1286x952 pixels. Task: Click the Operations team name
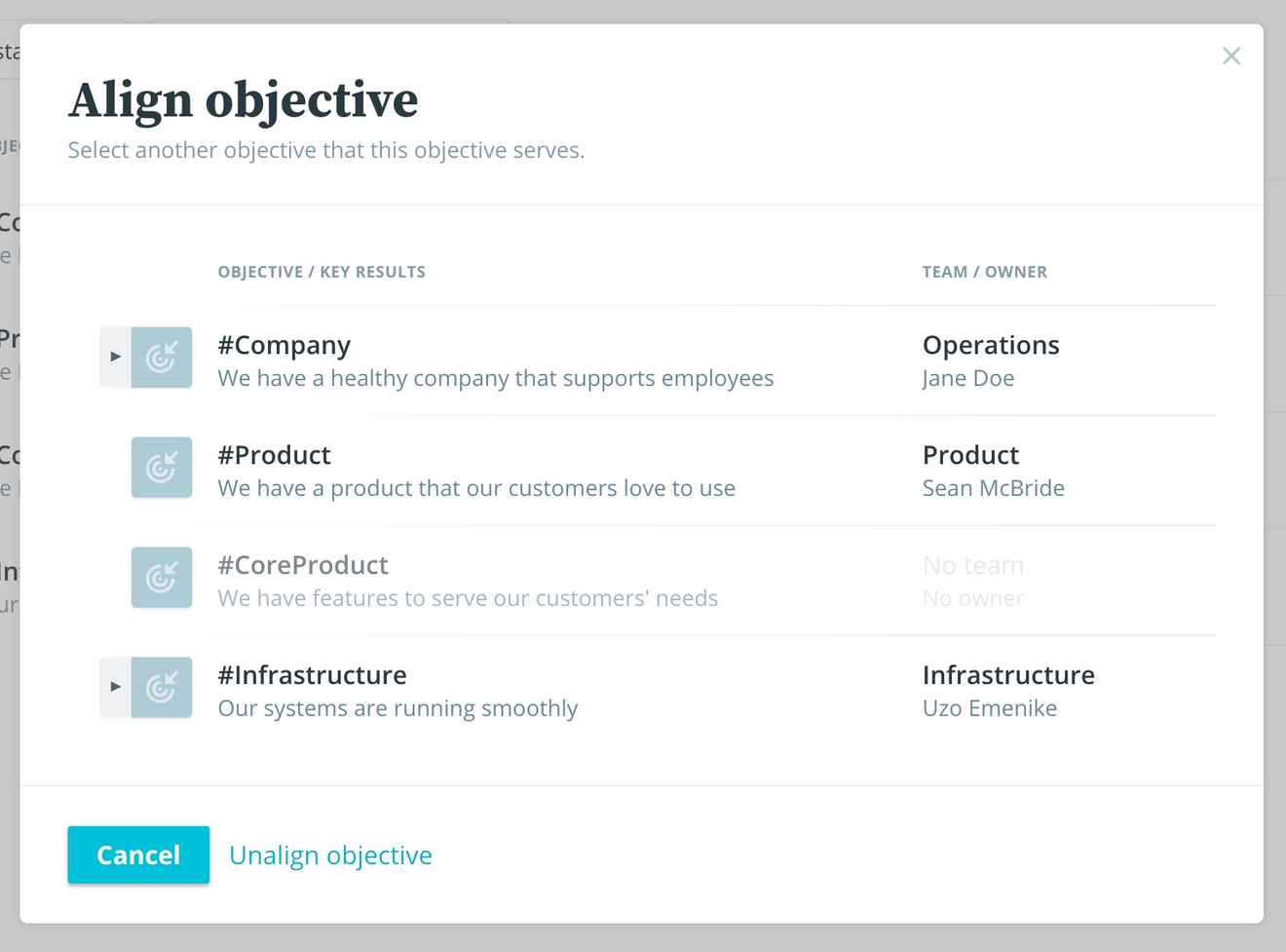pos(990,345)
